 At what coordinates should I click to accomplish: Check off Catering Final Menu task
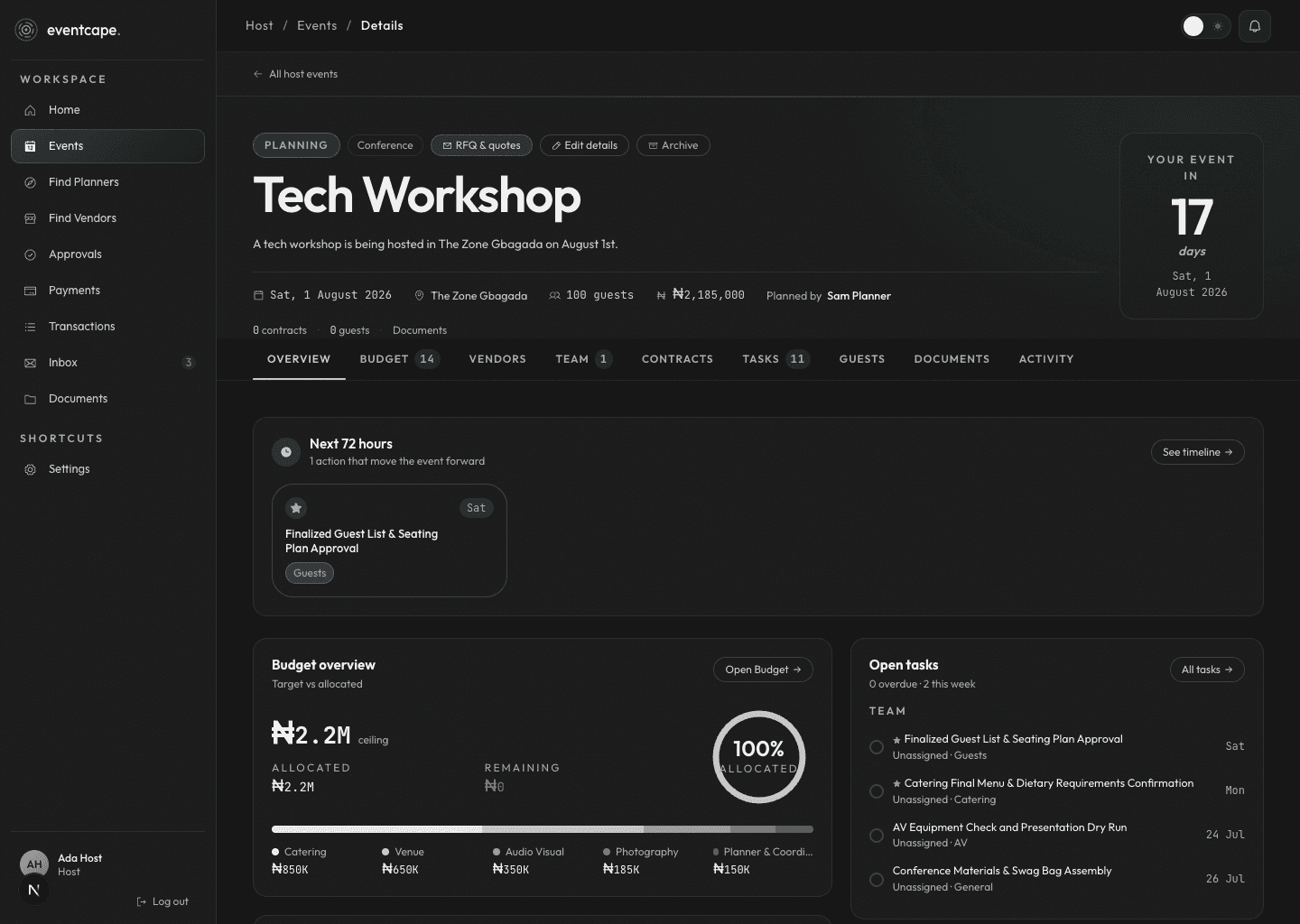coord(876,791)
